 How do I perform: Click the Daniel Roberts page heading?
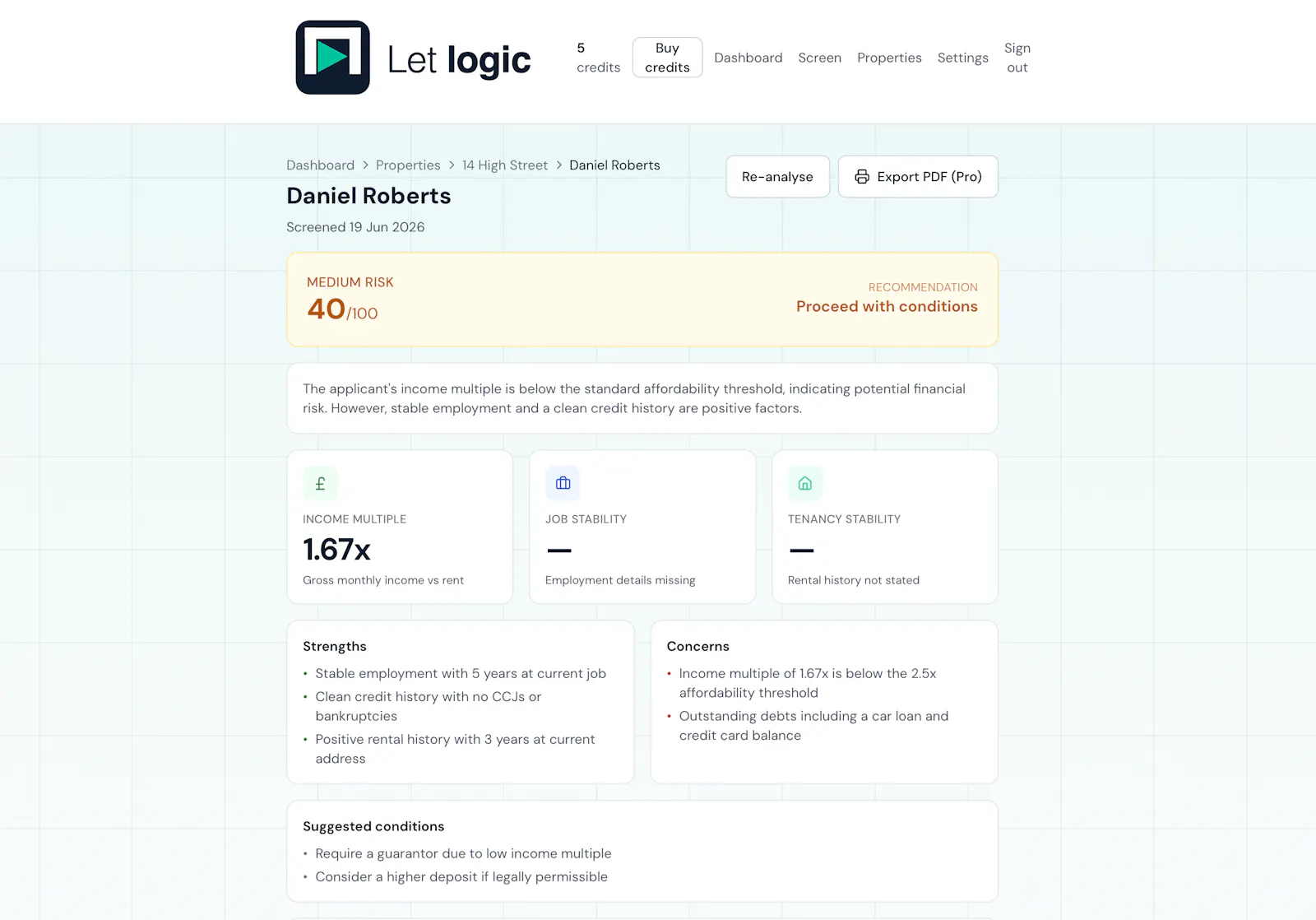point(368,196)
